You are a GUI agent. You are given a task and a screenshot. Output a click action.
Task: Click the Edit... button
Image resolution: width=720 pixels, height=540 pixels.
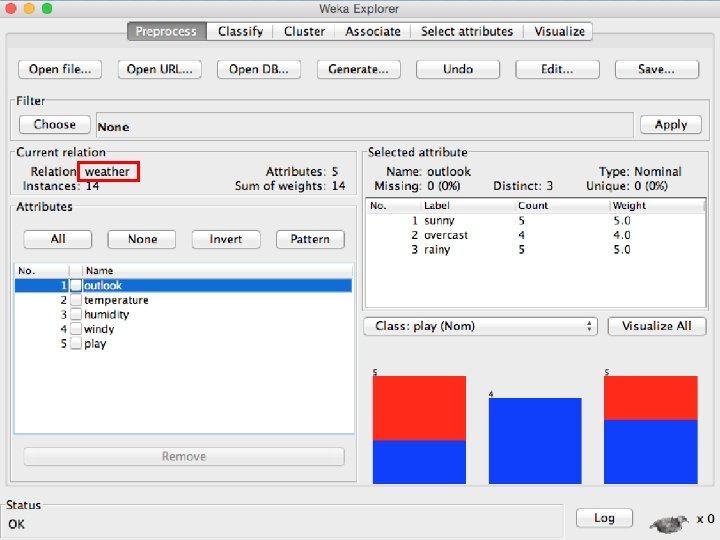click(557, 69)
